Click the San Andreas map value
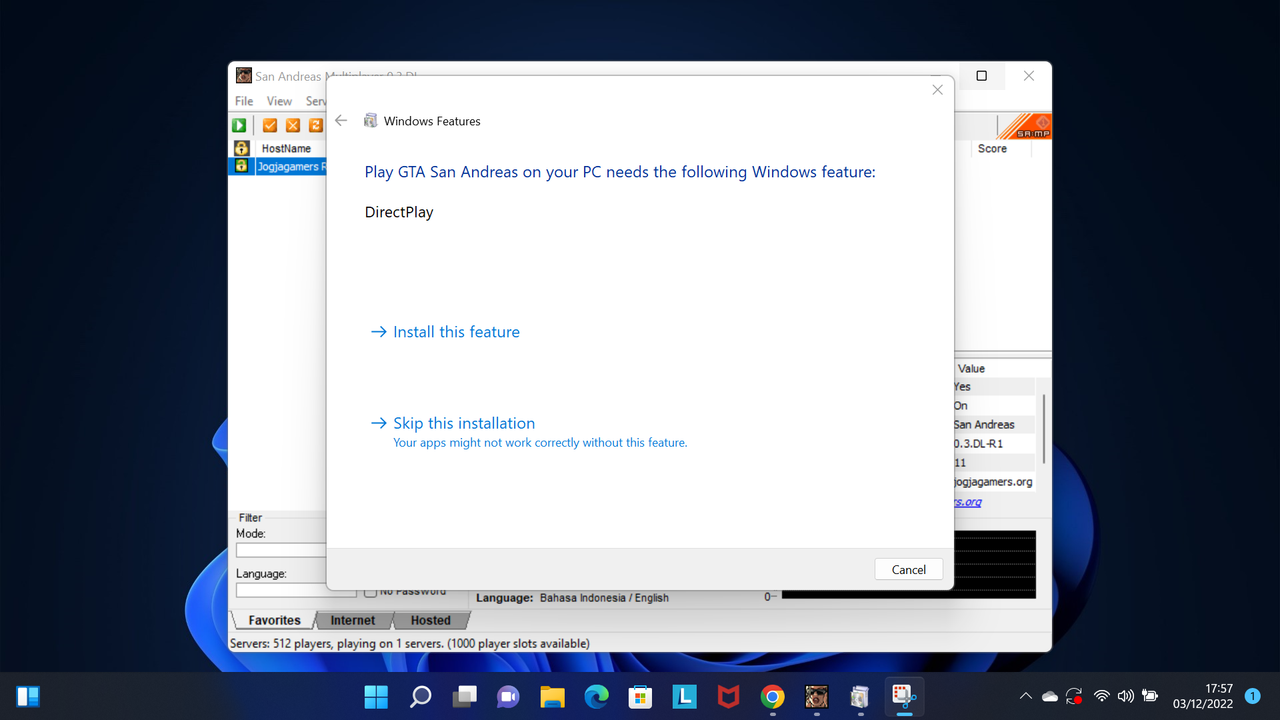The image size is (1280, 720). point(984,424)
